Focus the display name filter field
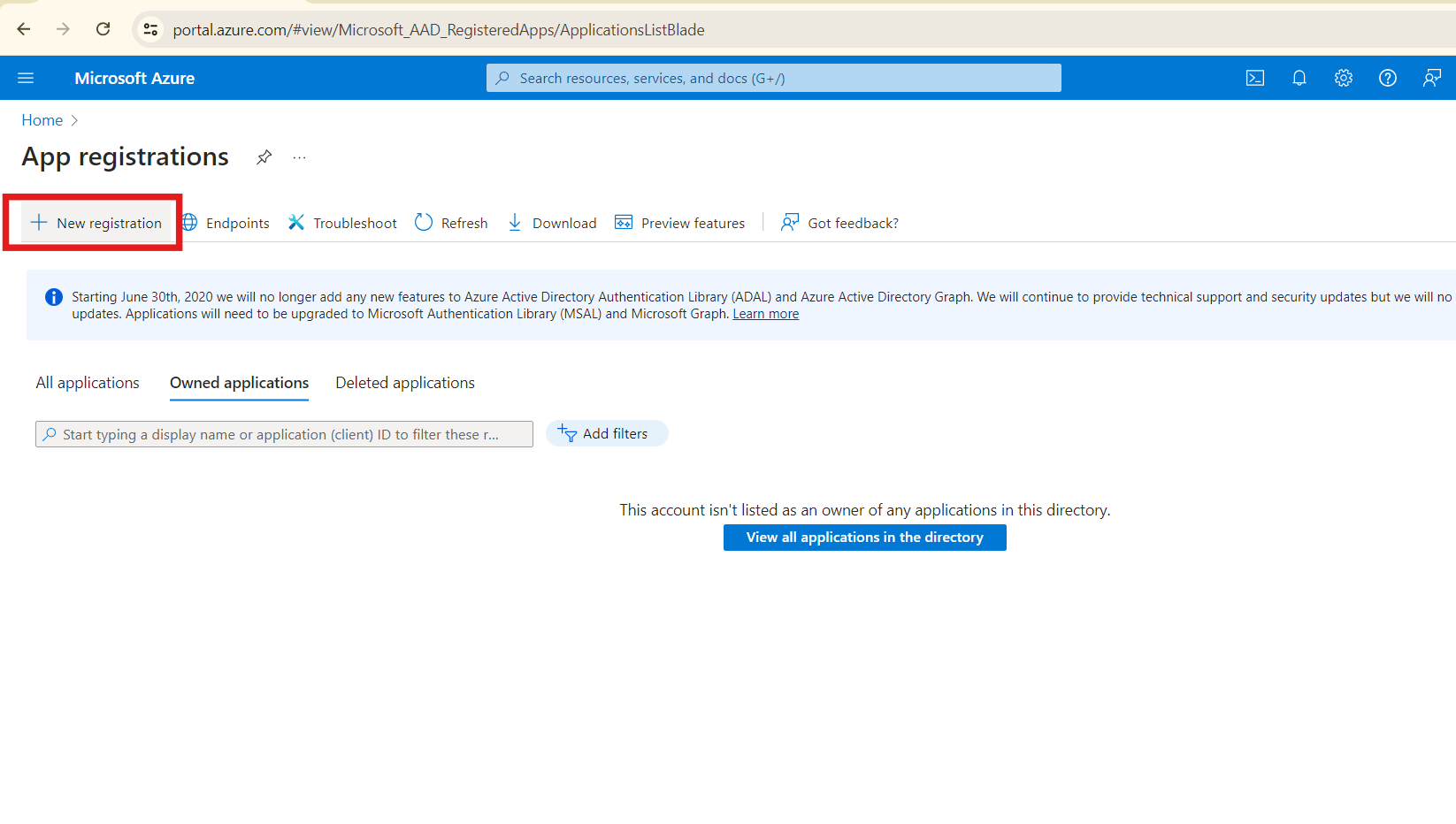This screenshot has width=1456, height=824. tap(283, 434)
